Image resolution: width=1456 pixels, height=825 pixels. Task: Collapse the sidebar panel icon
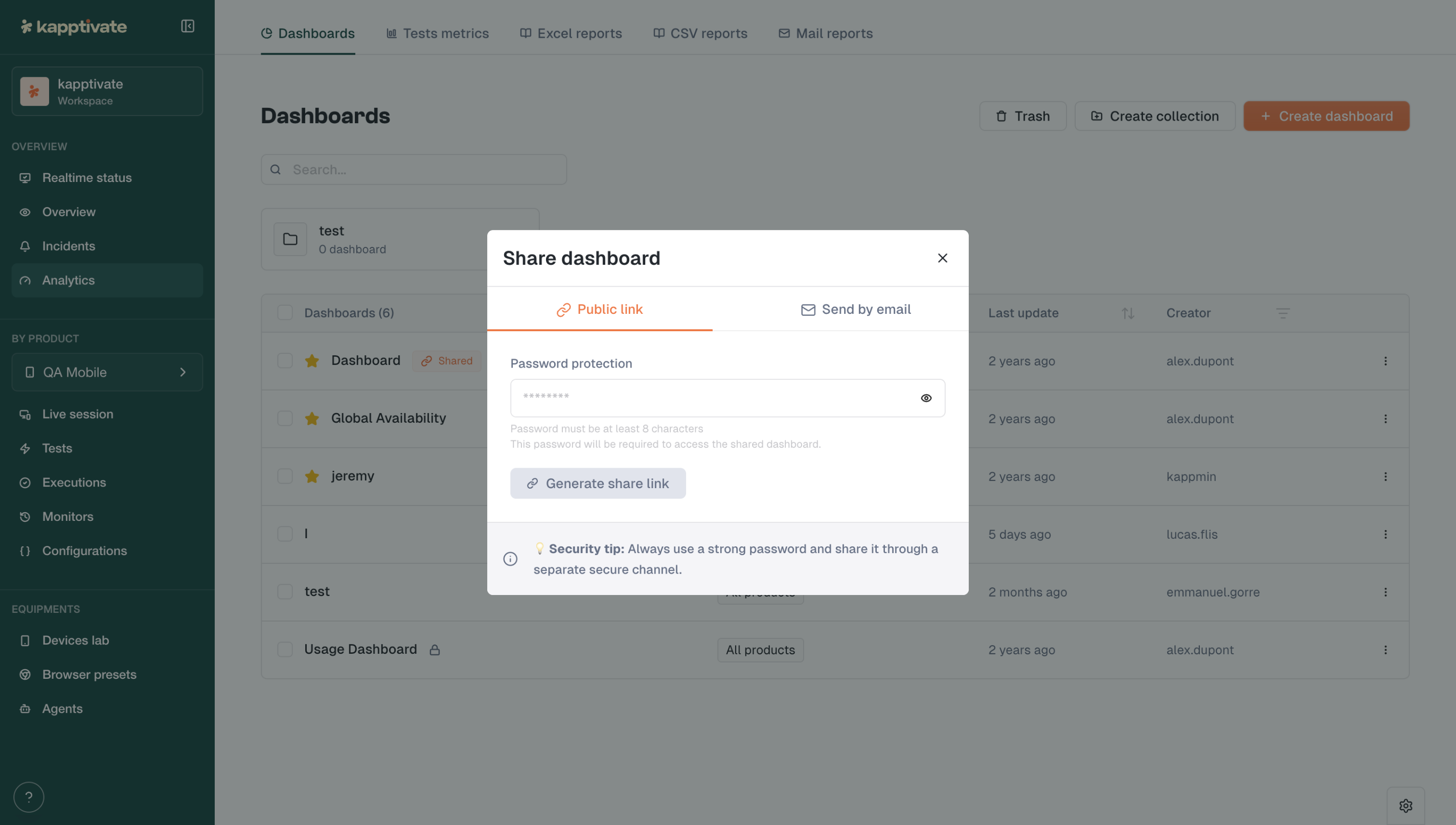pos(188,26)
